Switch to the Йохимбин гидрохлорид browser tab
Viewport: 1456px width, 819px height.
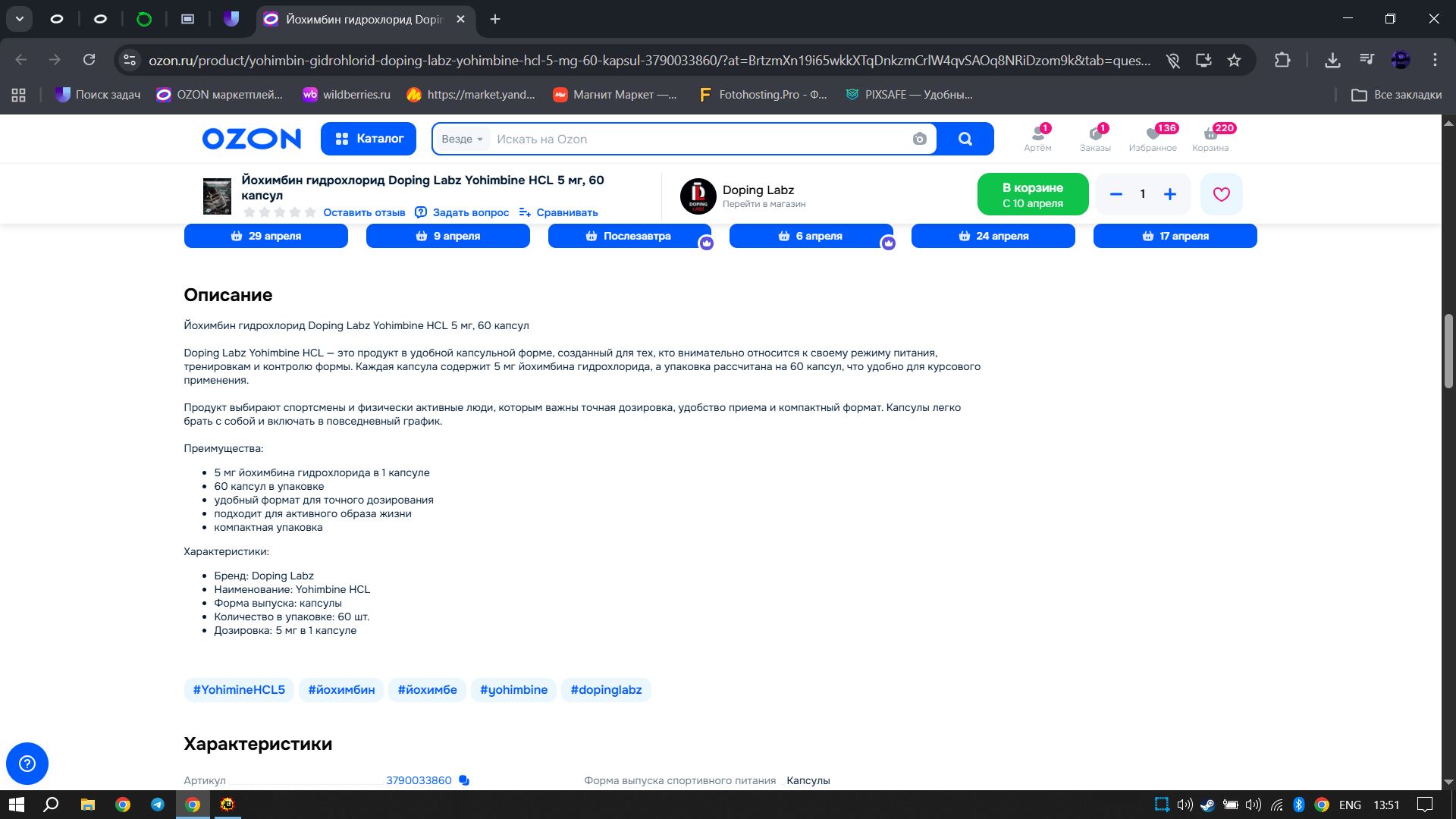[x=362, y=19]
